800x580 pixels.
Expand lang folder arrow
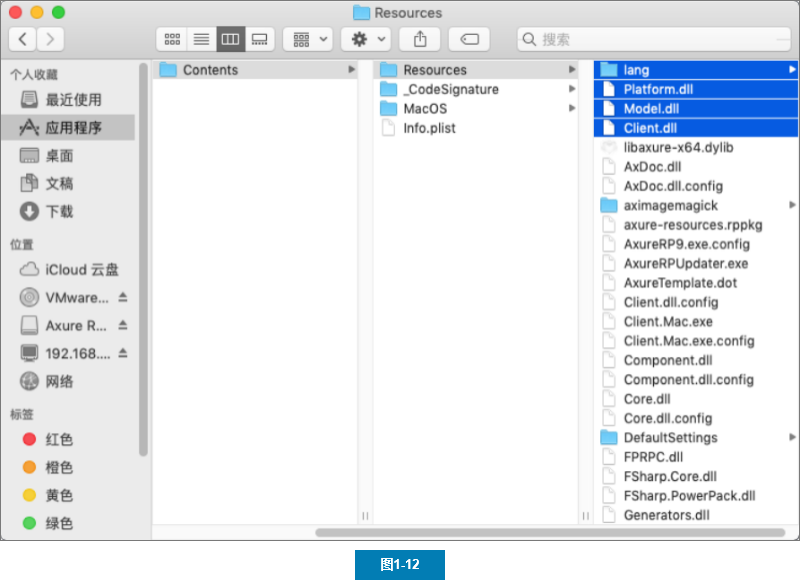(792, 69)
